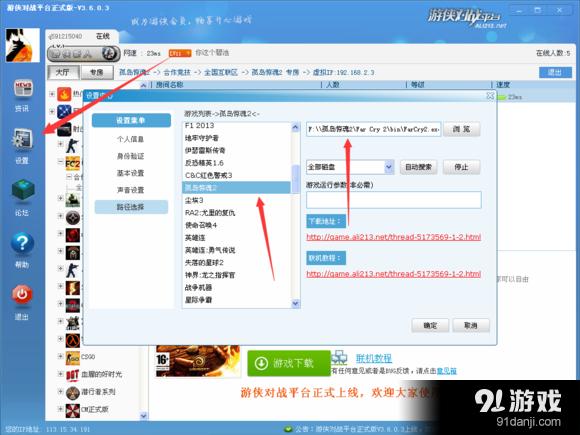
Task: Open the download address link under 下载地址
Action: click(x=394, y=237)
